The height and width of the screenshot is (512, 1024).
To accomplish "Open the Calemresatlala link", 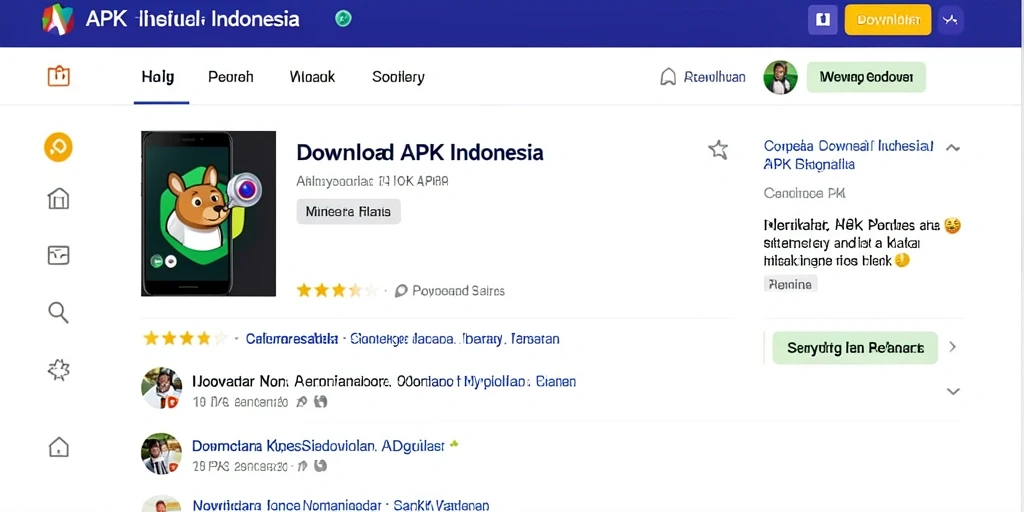I will point(292,339).
